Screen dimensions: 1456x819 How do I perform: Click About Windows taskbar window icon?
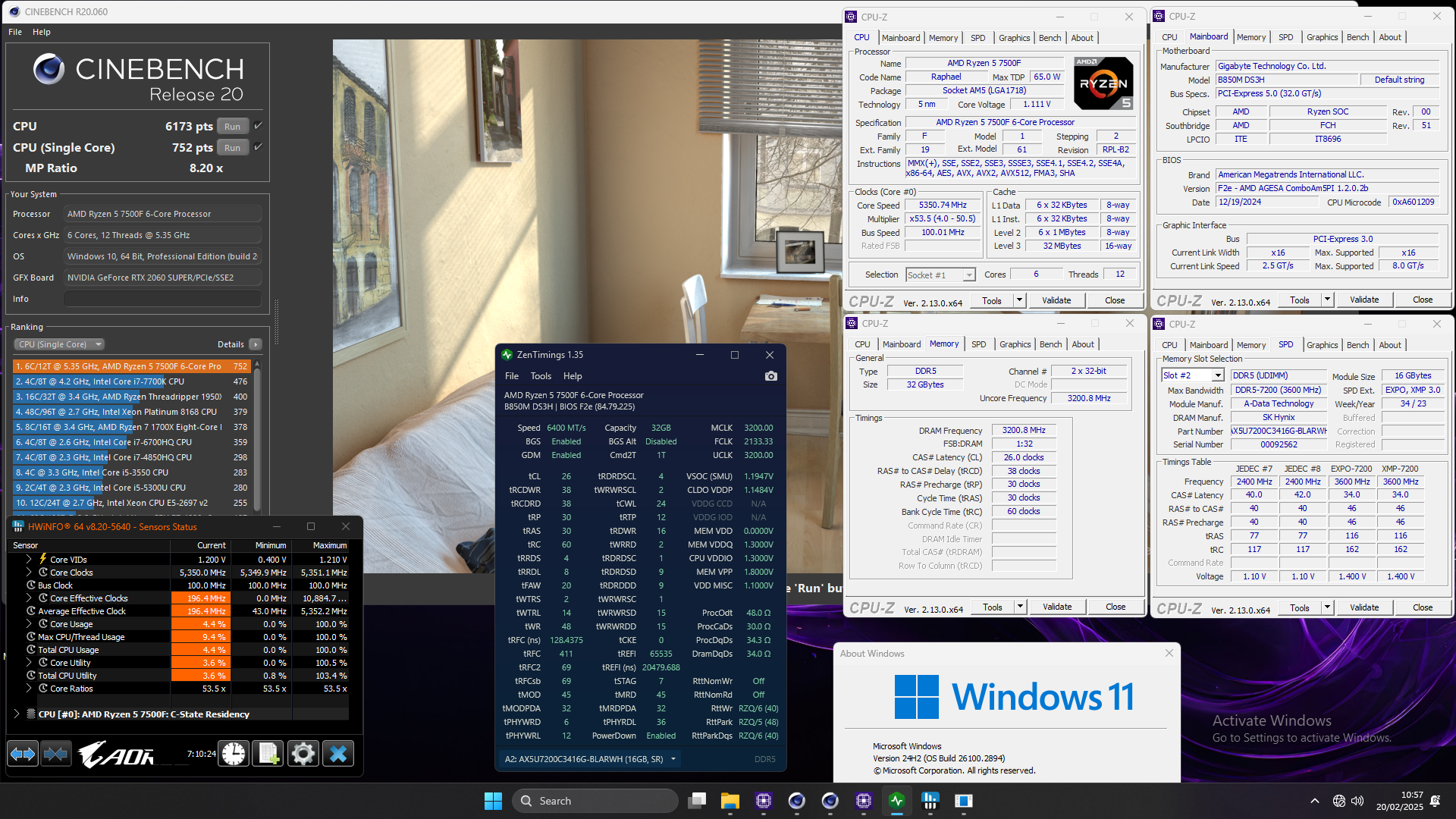[x=964, y=801]
